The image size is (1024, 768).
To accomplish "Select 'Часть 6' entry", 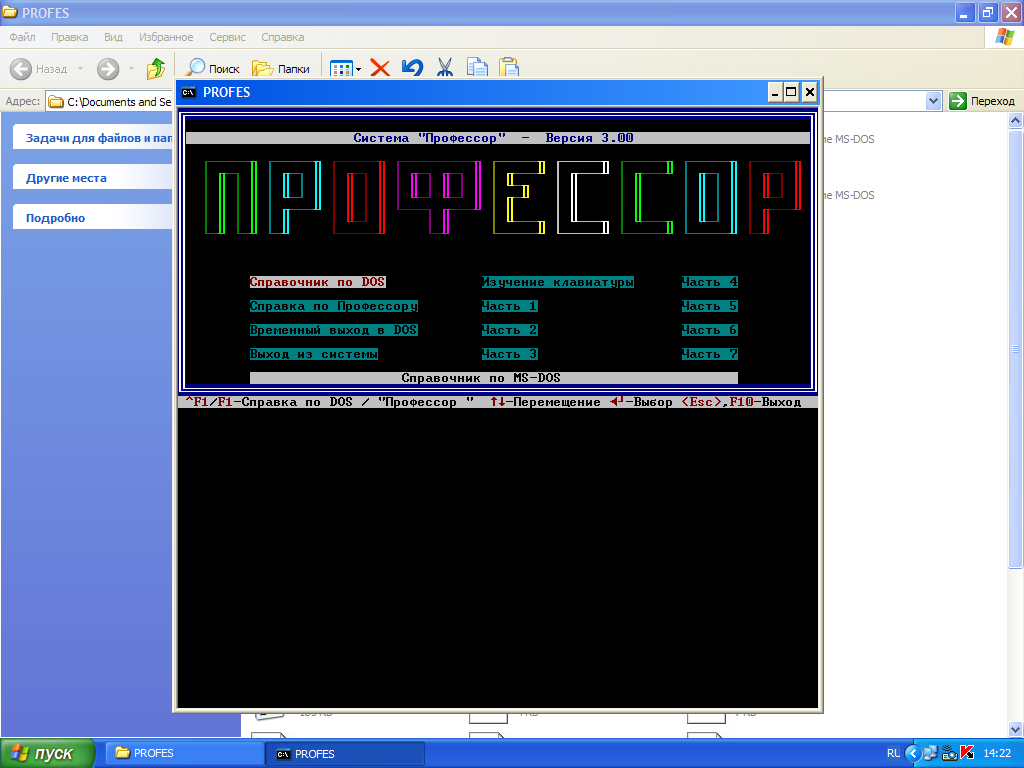I will 710,330.
